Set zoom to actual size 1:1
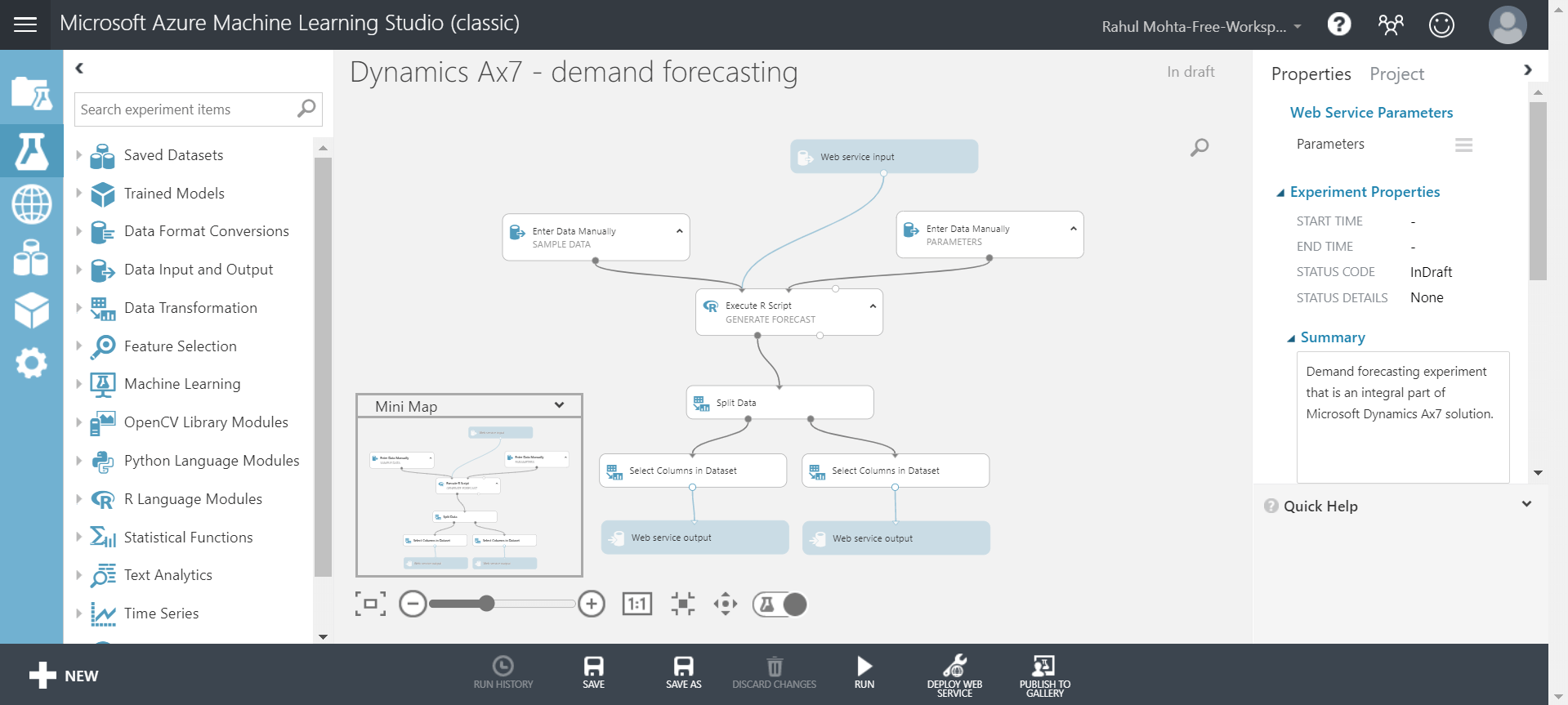This screenshot has height=705, width=1568. 637,604
